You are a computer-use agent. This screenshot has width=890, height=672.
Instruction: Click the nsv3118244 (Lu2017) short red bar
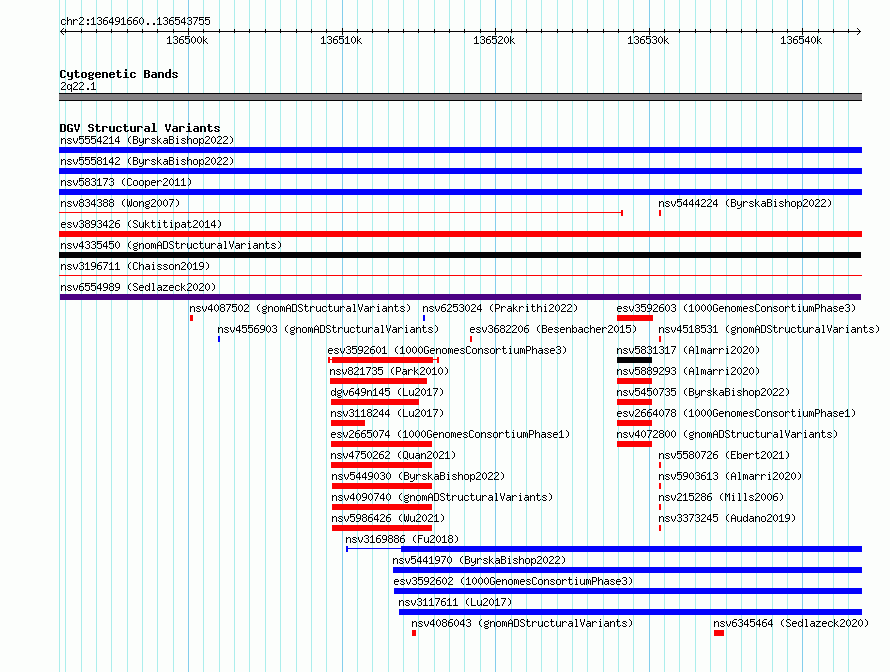(347, 423)
